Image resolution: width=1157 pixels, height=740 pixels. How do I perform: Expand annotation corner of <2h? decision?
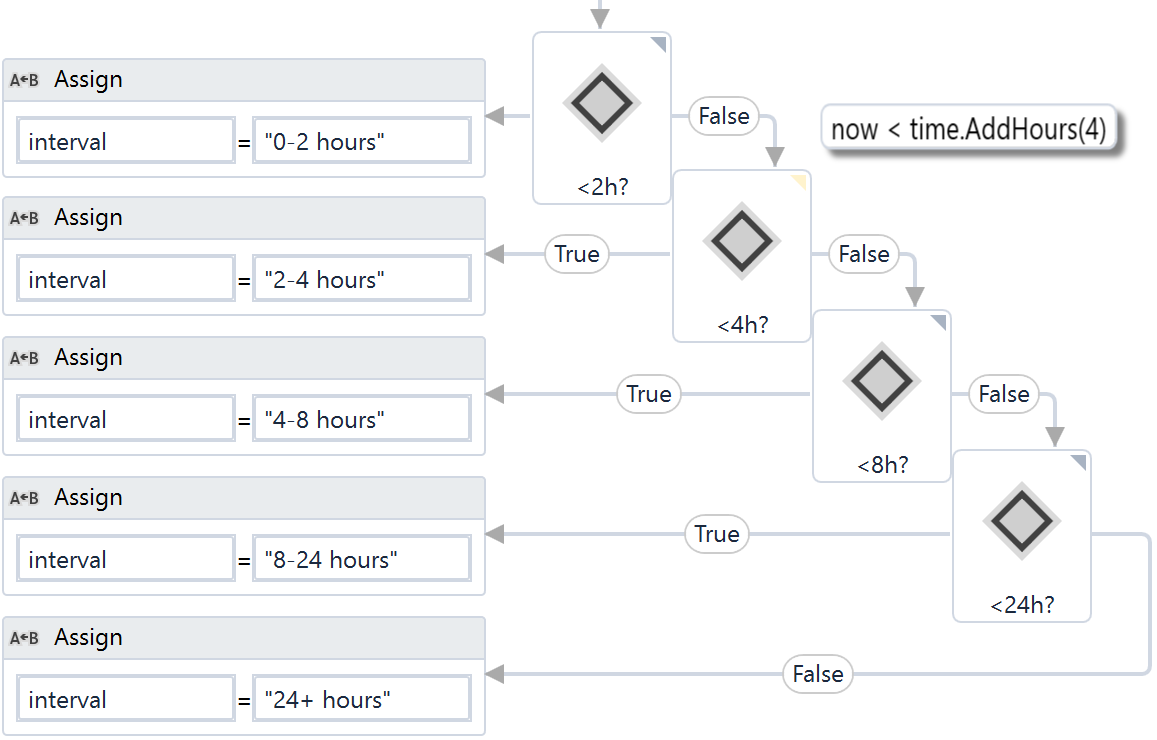point(659,43)
